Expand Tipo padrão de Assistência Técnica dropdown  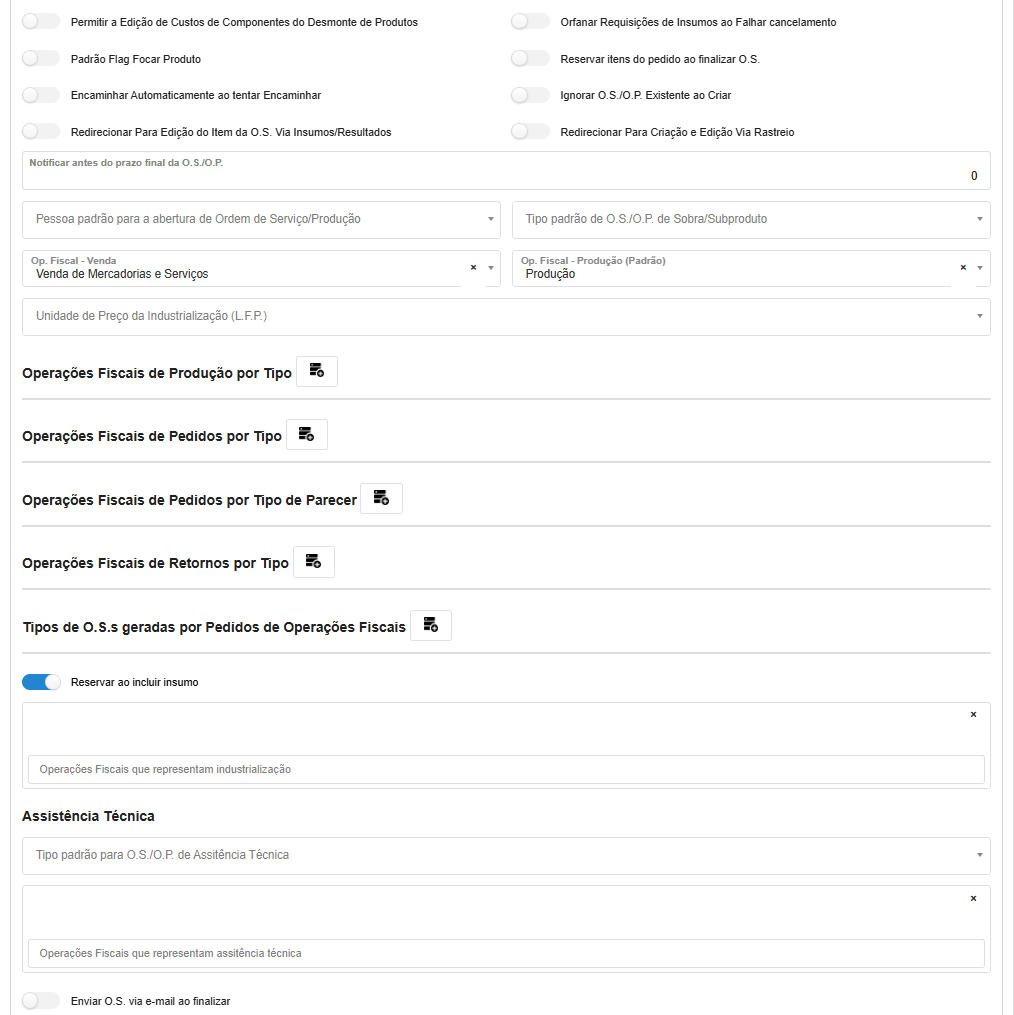[505, 855]
